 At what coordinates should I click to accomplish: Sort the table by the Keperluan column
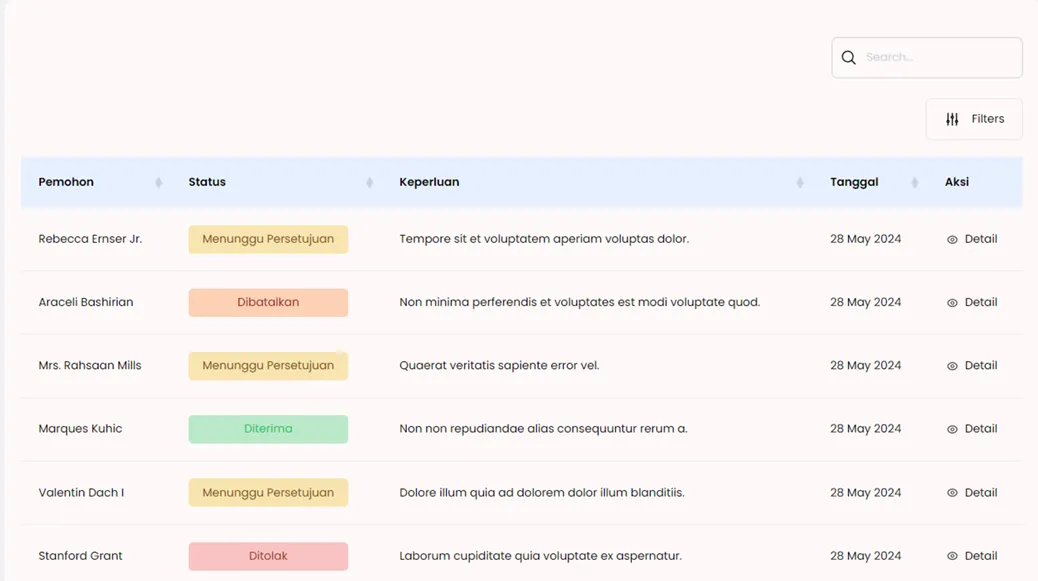pos(799,182)
